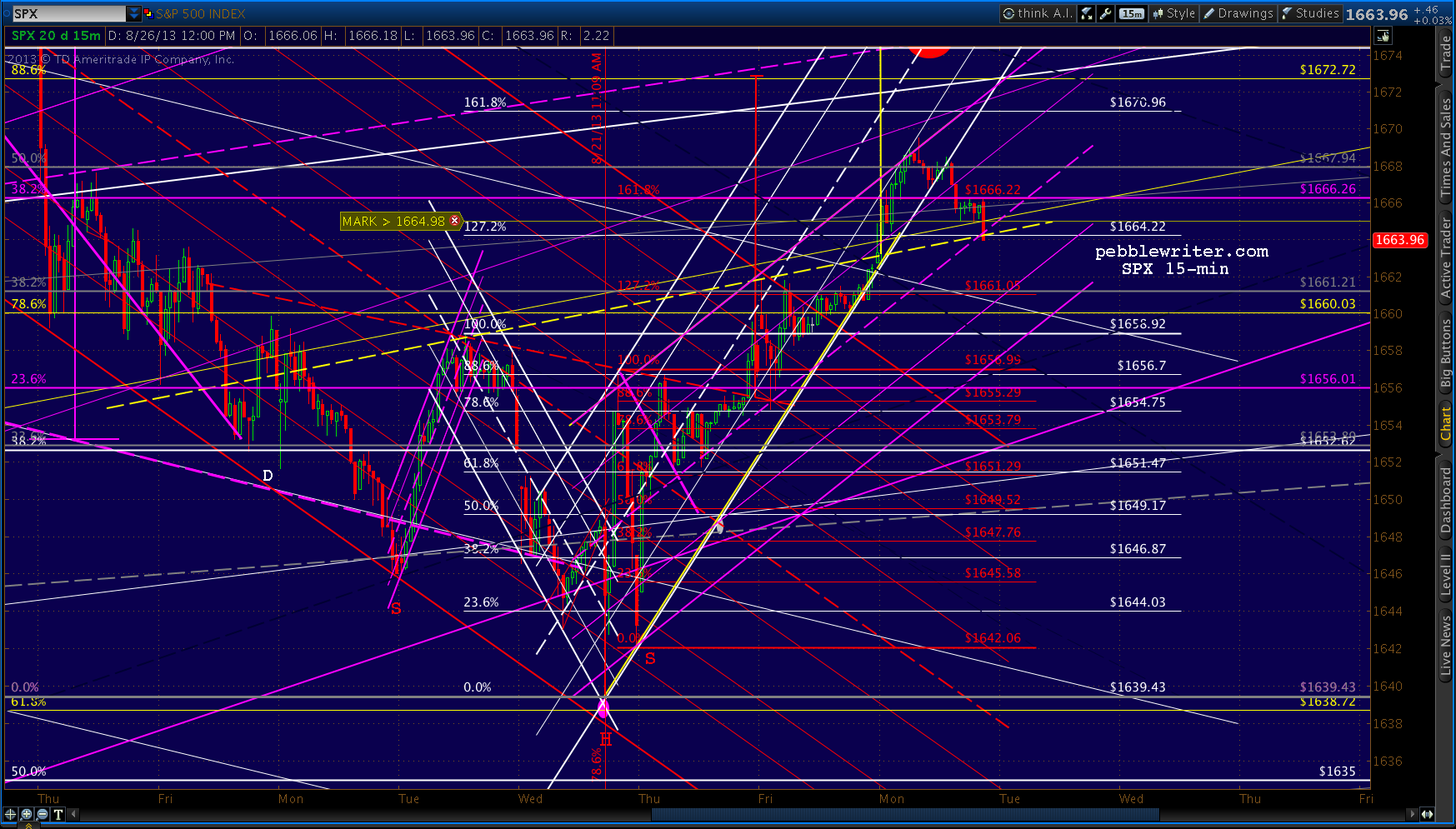Click the white 161.8% Fibonacci label

[485, 102]
